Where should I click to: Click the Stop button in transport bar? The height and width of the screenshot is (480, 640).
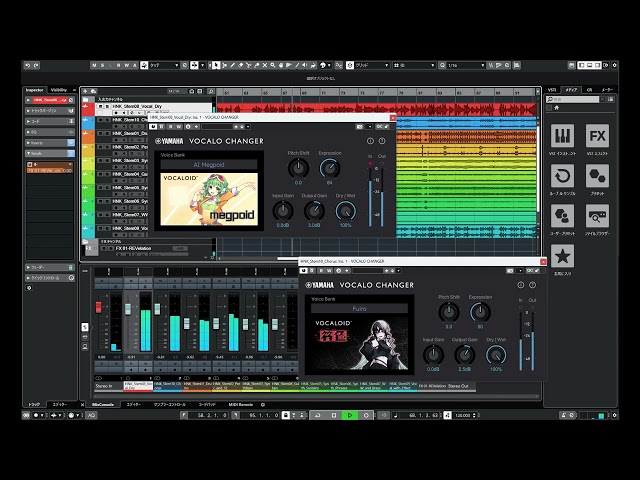click(334, 416)
